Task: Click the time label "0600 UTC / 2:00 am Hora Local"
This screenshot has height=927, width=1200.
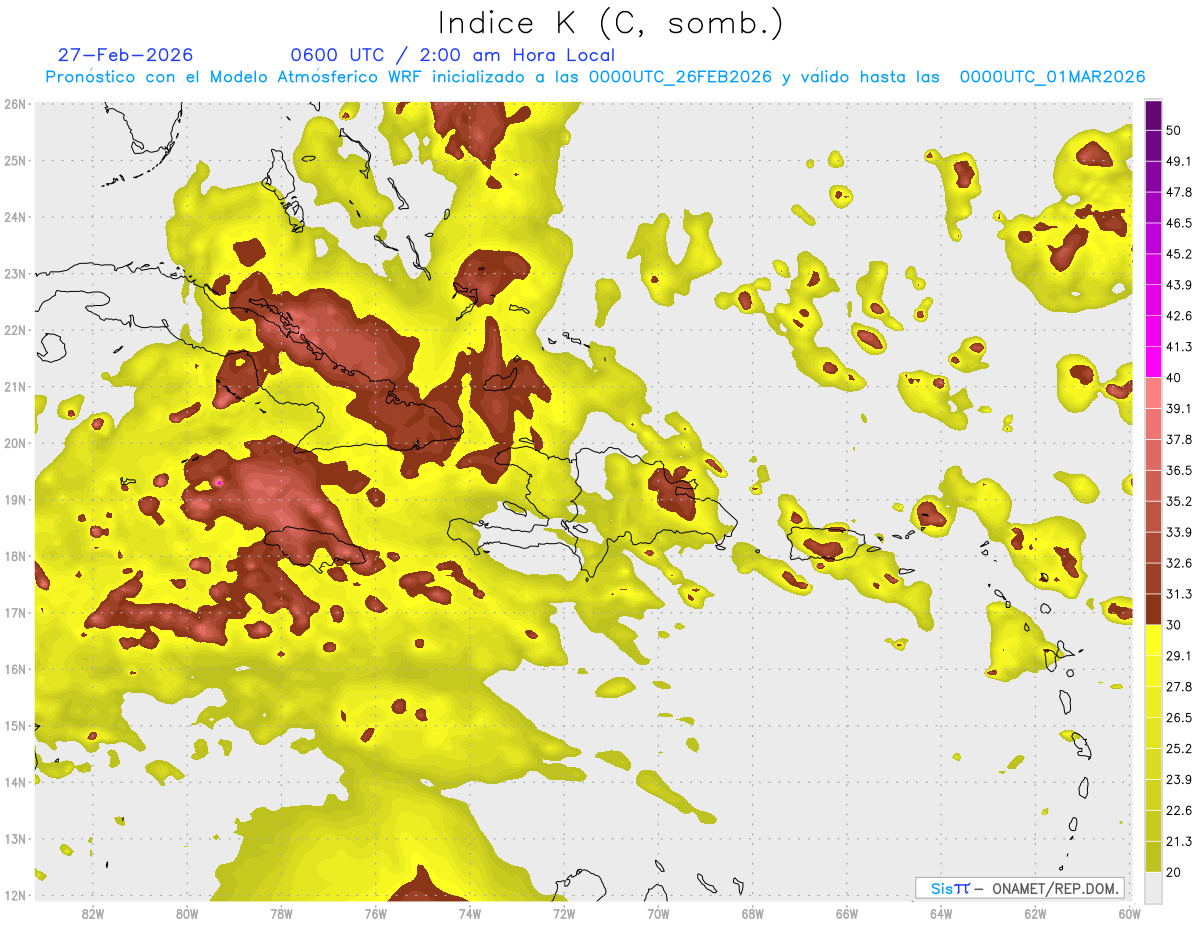Action: coord(453,55)
